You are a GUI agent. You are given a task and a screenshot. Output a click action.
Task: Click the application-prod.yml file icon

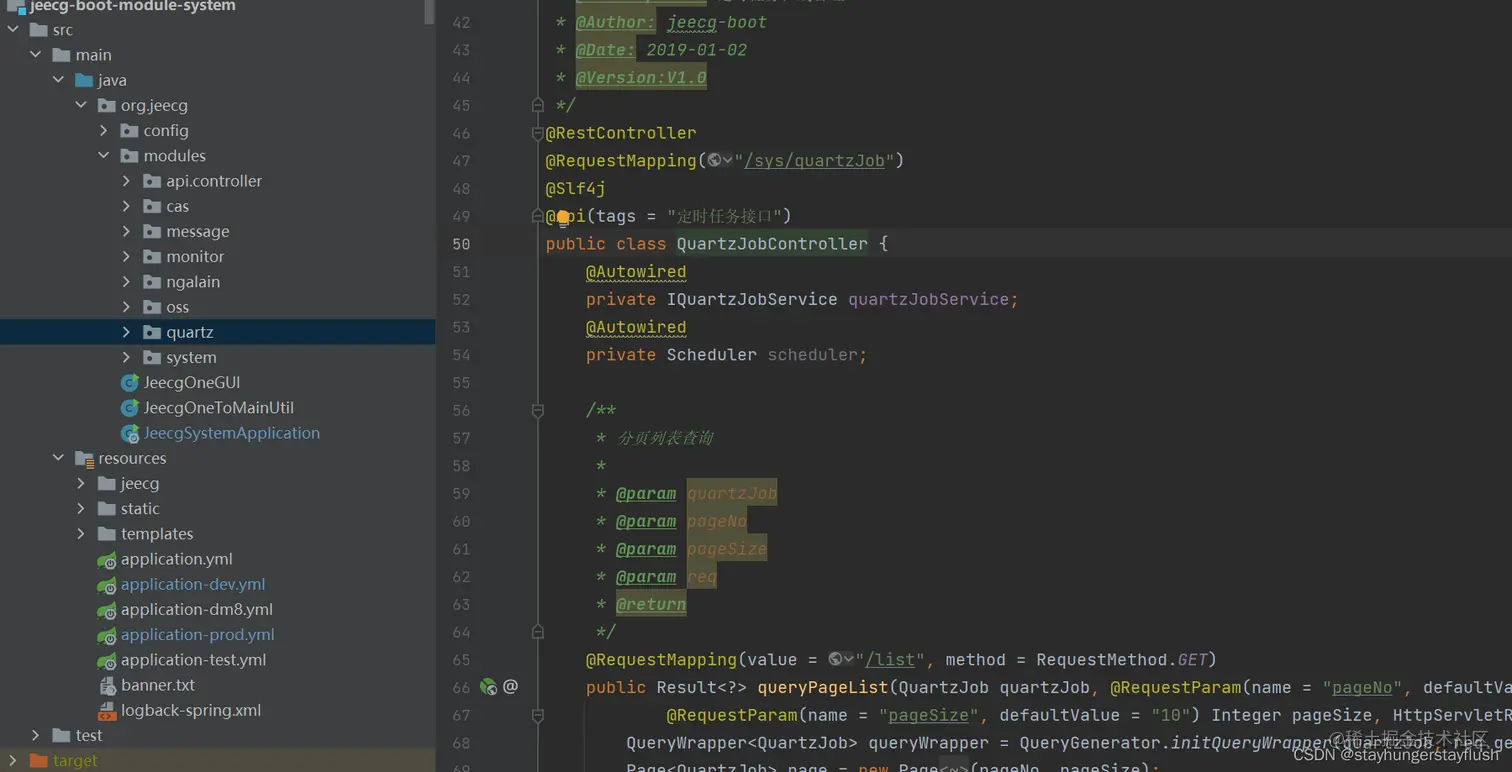pos(107,635)
